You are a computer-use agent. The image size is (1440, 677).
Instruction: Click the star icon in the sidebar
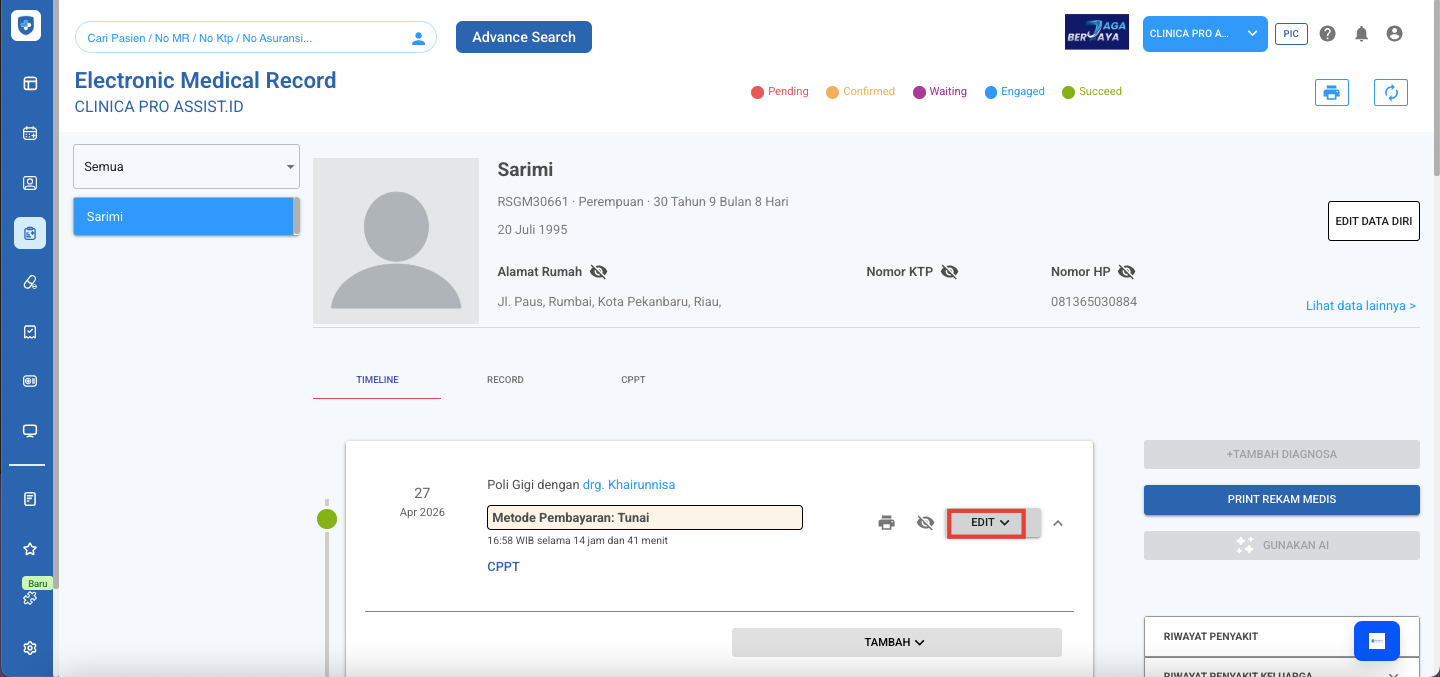tap(30, 549)
